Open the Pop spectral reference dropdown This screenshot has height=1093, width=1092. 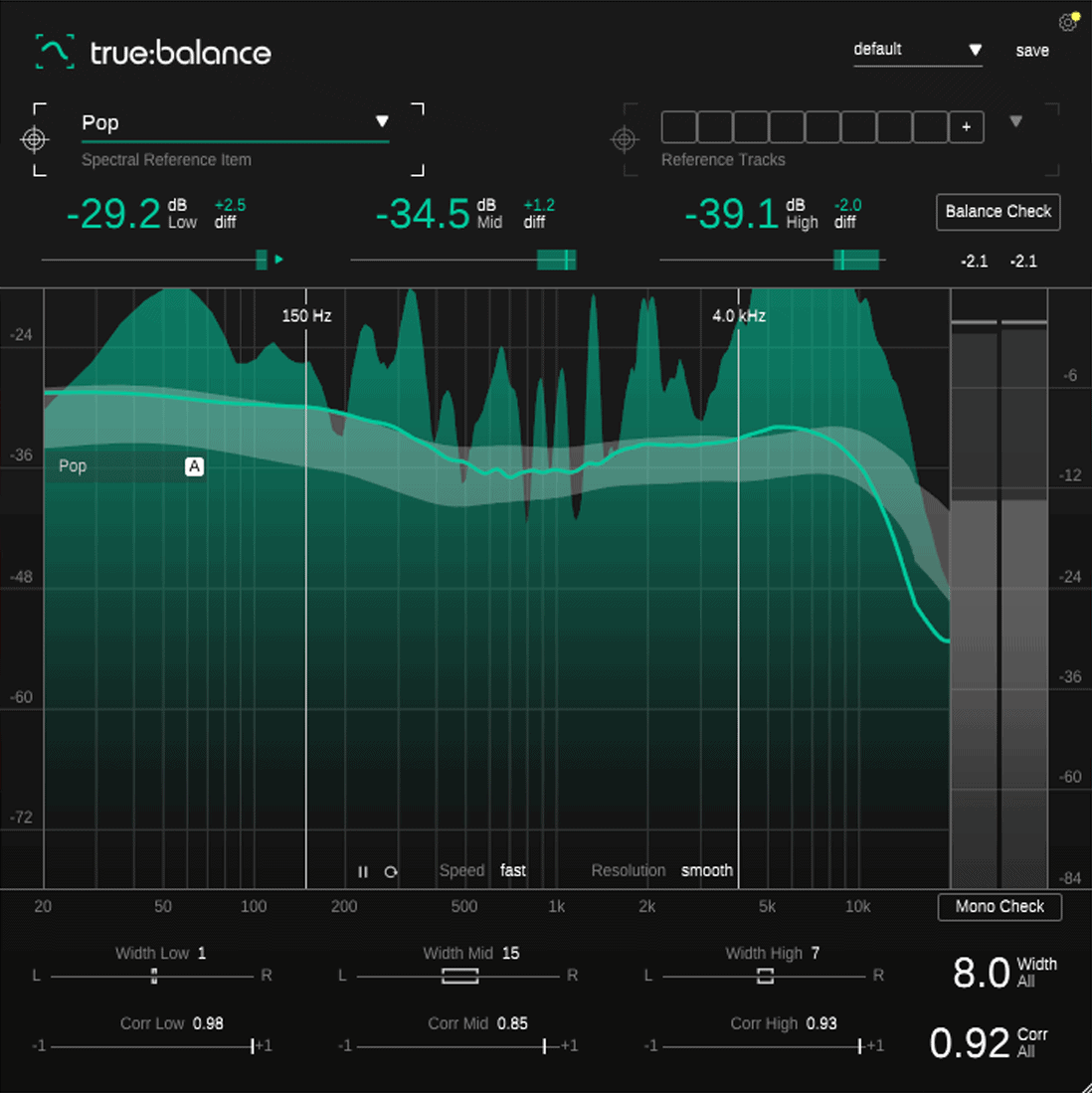click(x=383, y=121)
